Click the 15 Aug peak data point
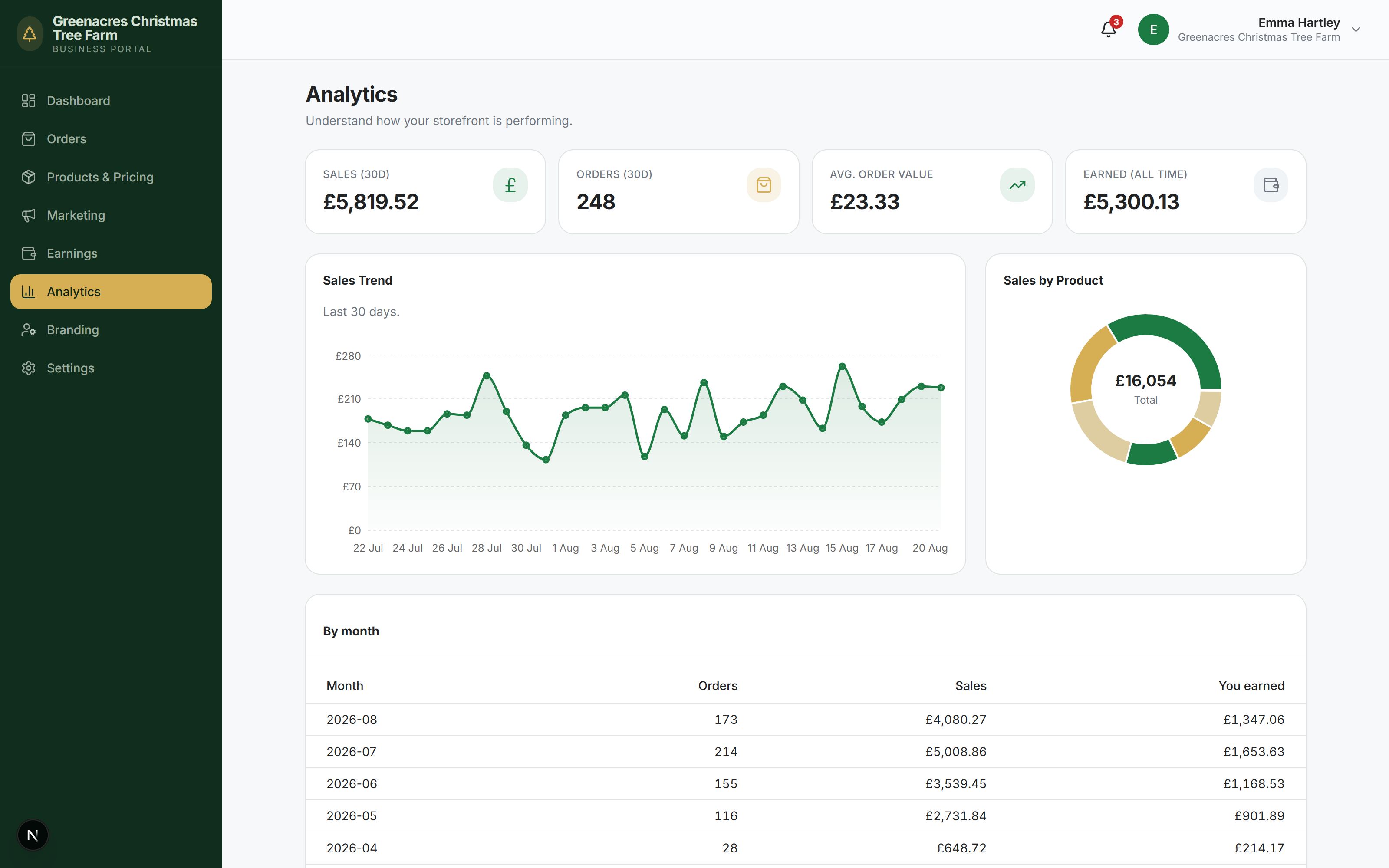The width and height of the screenshot is (1389, 868). coord(842,366)
